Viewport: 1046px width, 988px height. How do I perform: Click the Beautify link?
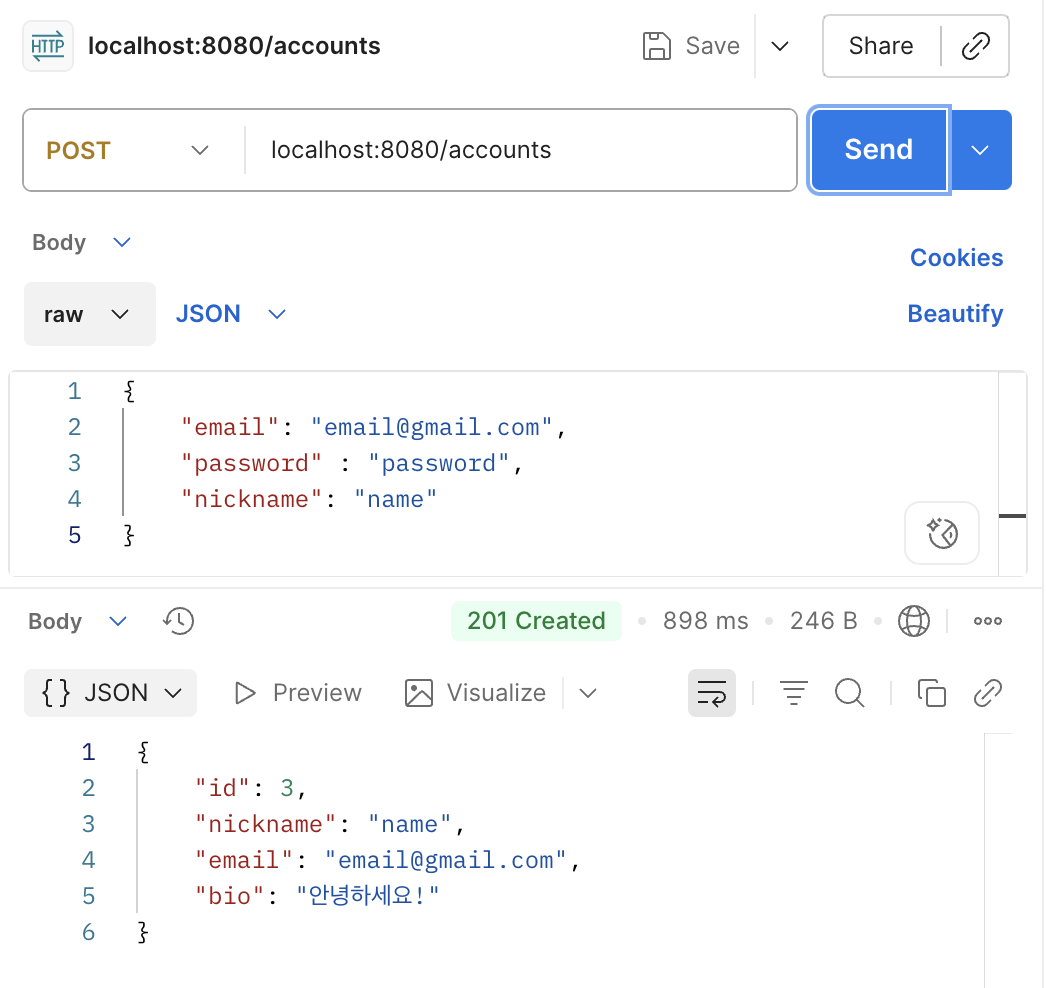tap(955, 314)
